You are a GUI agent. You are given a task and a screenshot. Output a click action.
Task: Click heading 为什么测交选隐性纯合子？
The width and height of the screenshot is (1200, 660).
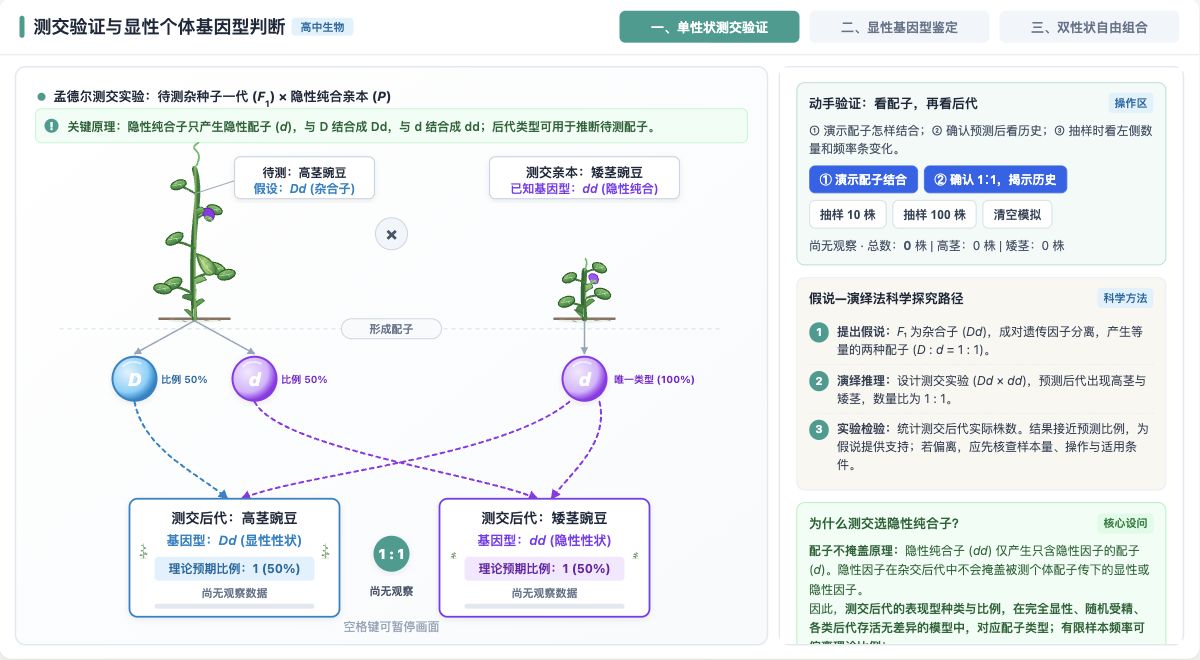point(884,523)
